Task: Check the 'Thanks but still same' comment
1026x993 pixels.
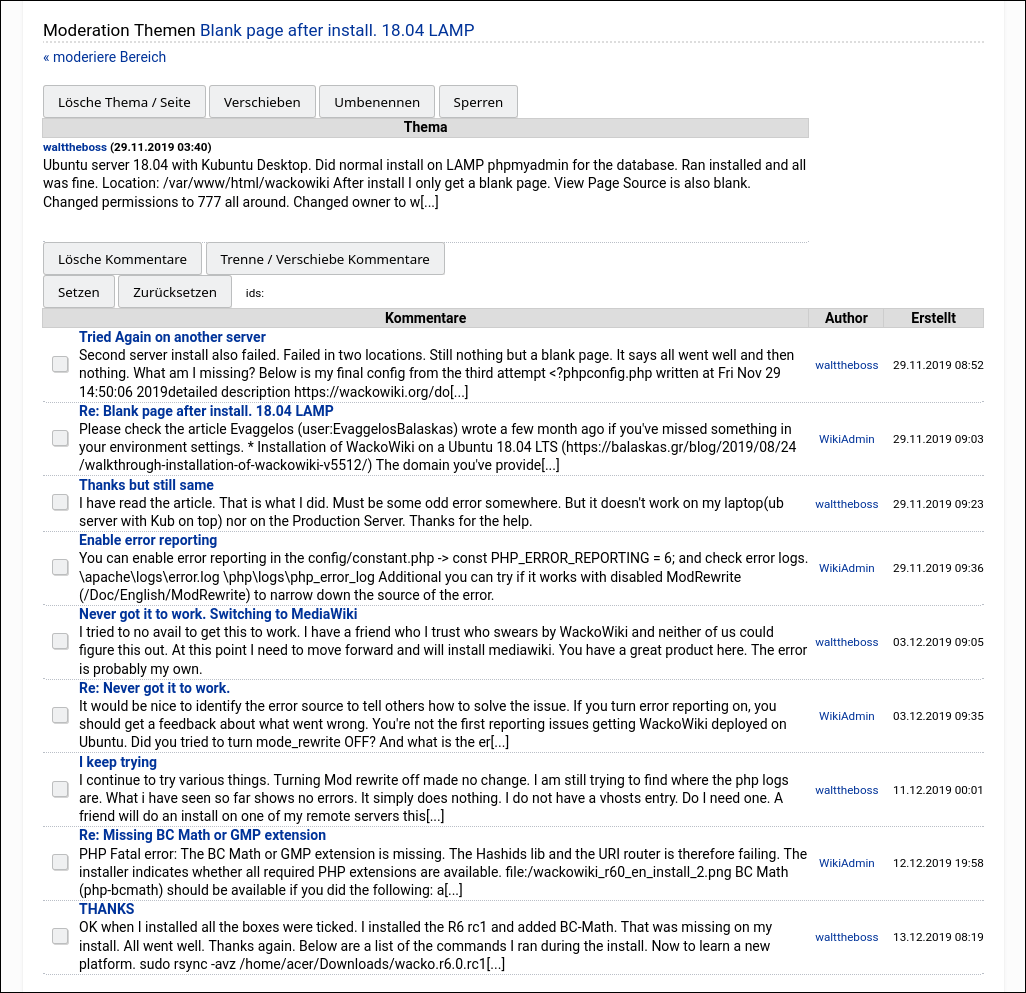Action: (x=61, y=504)
